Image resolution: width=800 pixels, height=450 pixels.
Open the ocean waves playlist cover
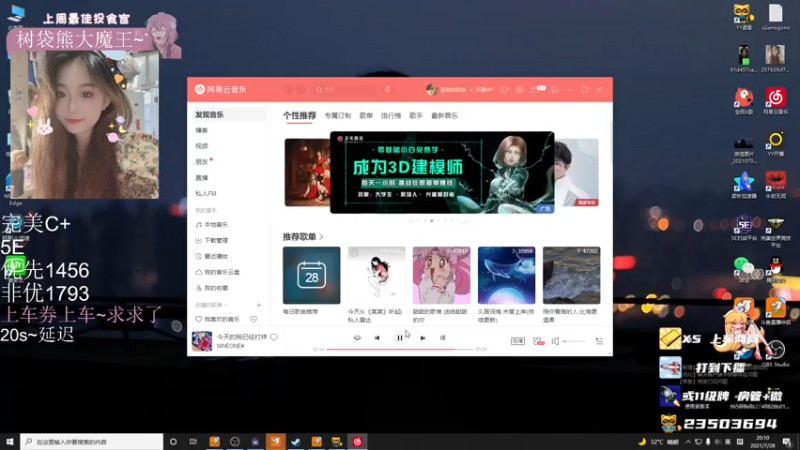(571, 275)
